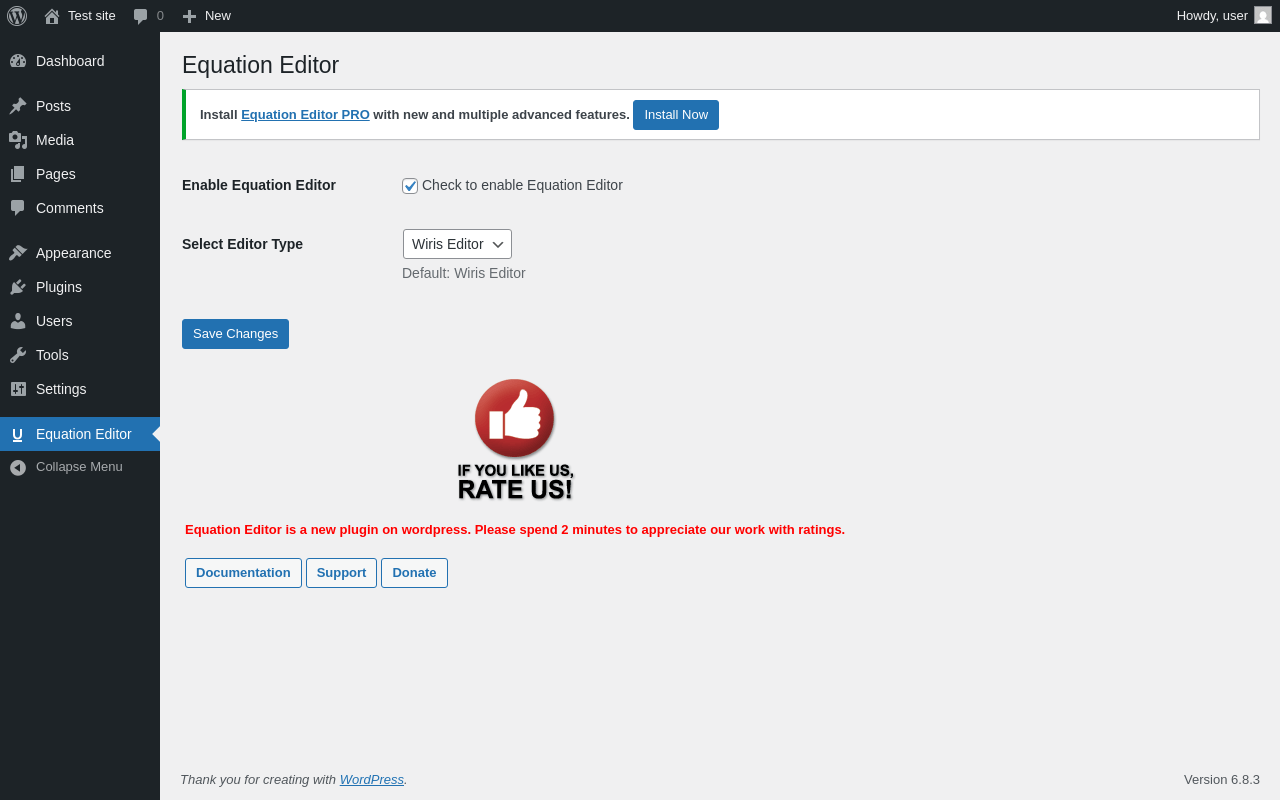Open the Settings menu label
The width and height of the screenshot is (1280, 800).
pyautogui.click(x=61, y=389)
